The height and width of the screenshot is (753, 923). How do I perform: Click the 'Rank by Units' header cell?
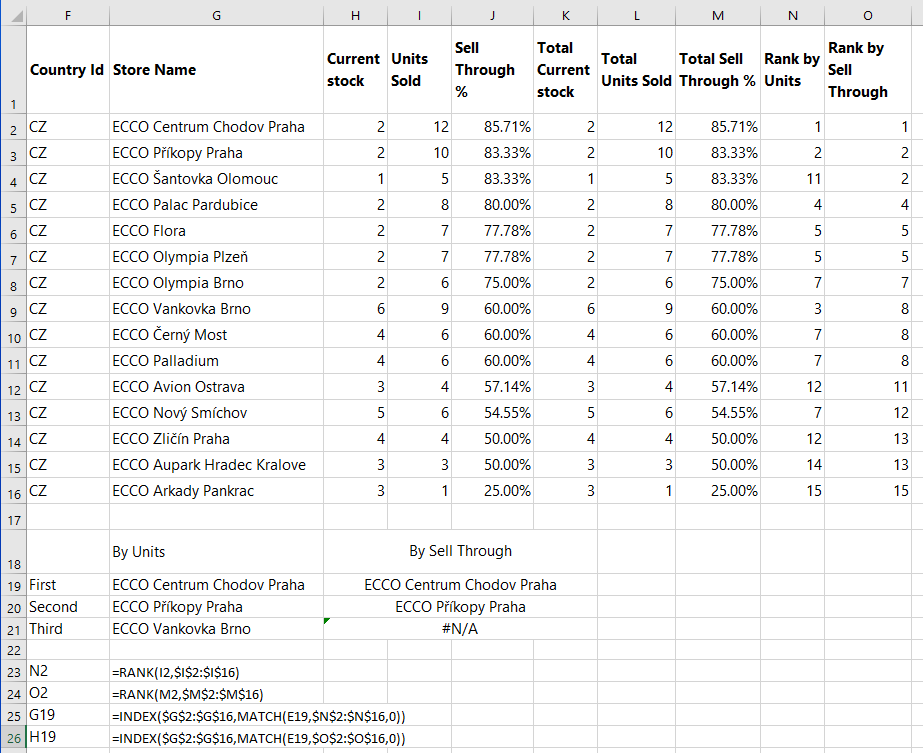pyautogui.click(x=792, y=70)
